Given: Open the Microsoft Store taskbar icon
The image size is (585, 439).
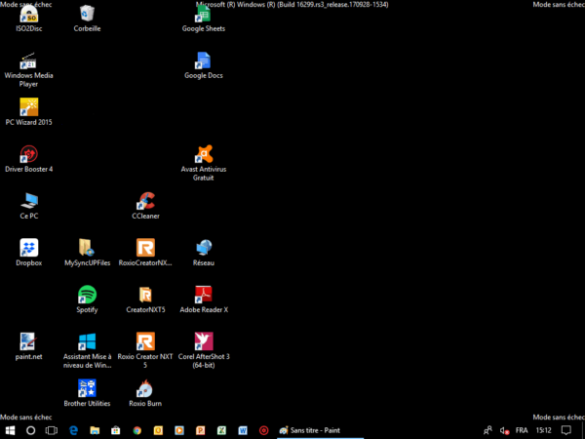Looking at the screenshot, I should point(116,430).
